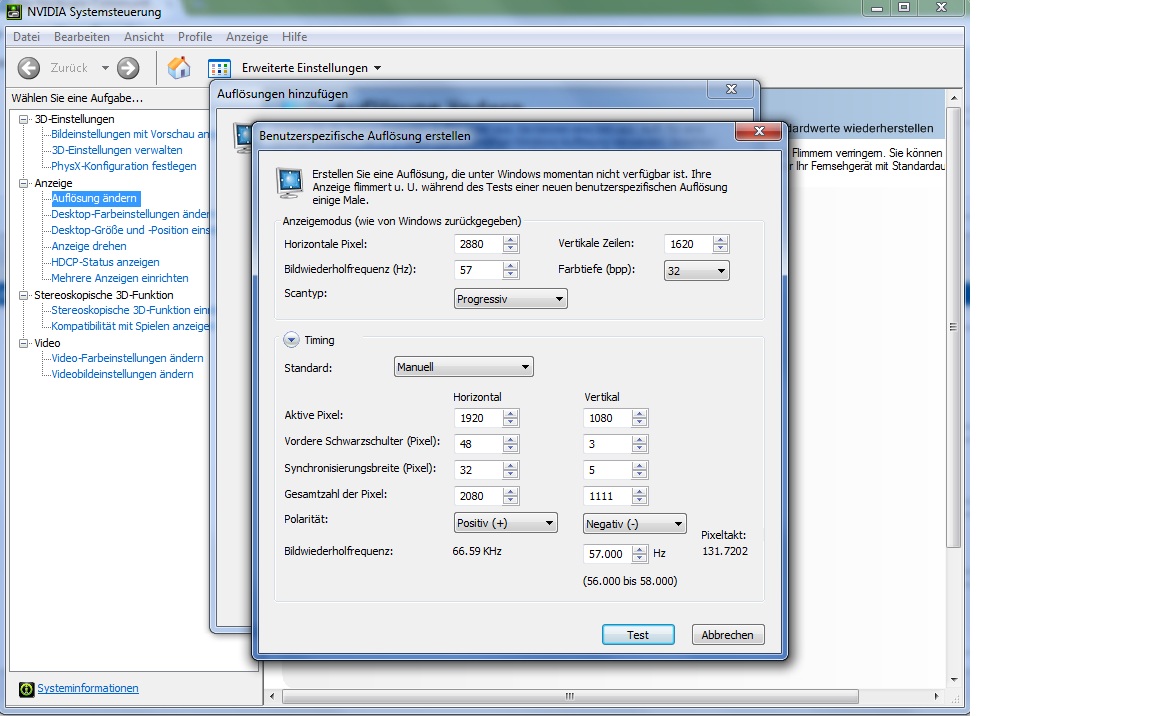Select Video-Farbeinstellungen ändern item
The image size is (1152, 716).
[x=127, y=358]
